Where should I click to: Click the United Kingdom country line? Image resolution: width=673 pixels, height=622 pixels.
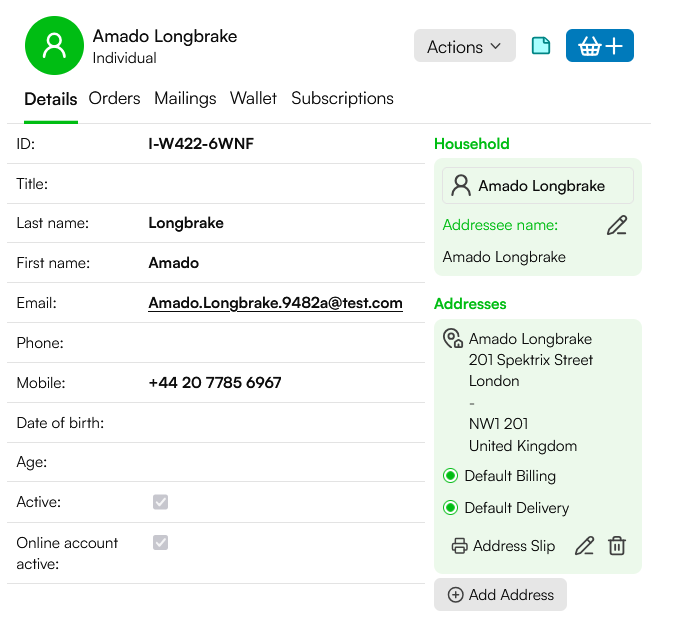click(x=522, y=446)
